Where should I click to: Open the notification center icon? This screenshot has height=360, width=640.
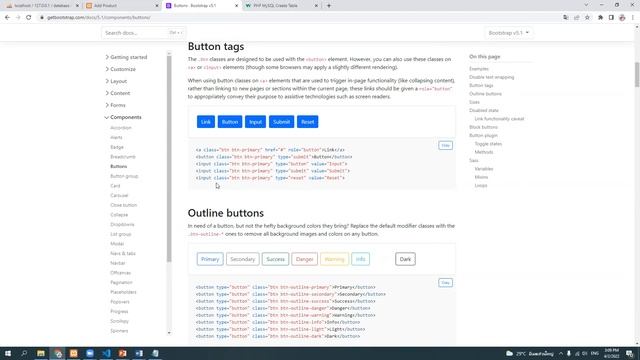pyautogui.click(x=630, y=353)
